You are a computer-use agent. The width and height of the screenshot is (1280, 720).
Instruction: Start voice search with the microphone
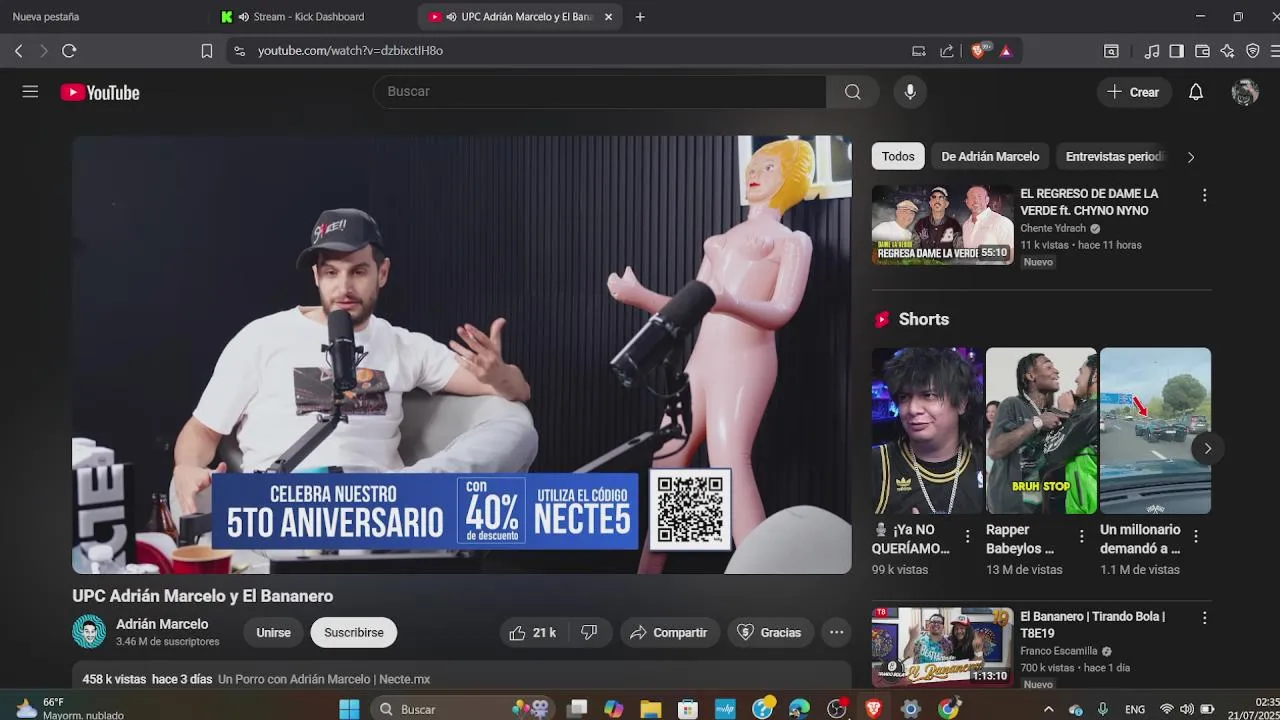tap(910, 92)
